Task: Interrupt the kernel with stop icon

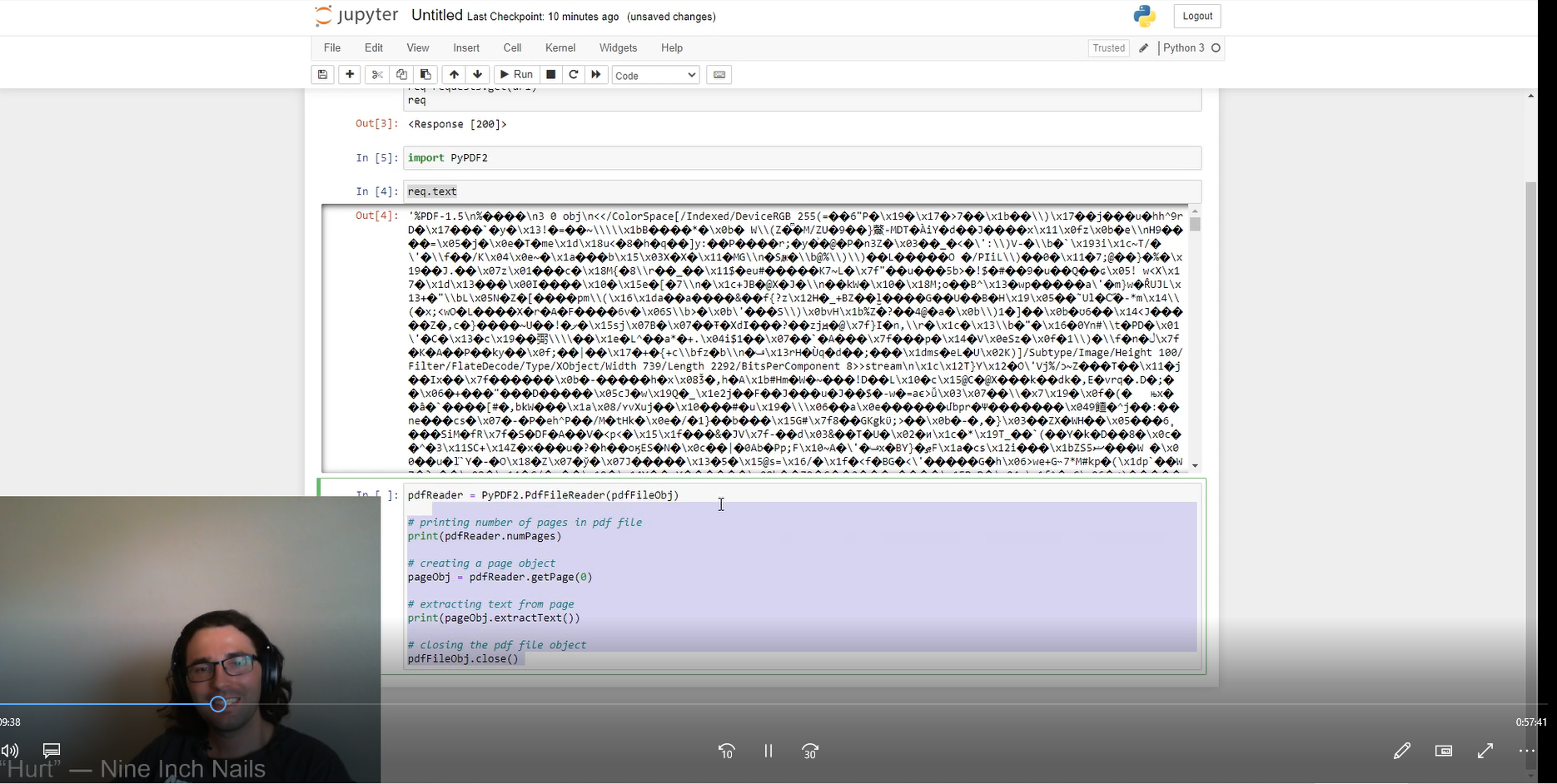Action: click(x=550, y=75)
